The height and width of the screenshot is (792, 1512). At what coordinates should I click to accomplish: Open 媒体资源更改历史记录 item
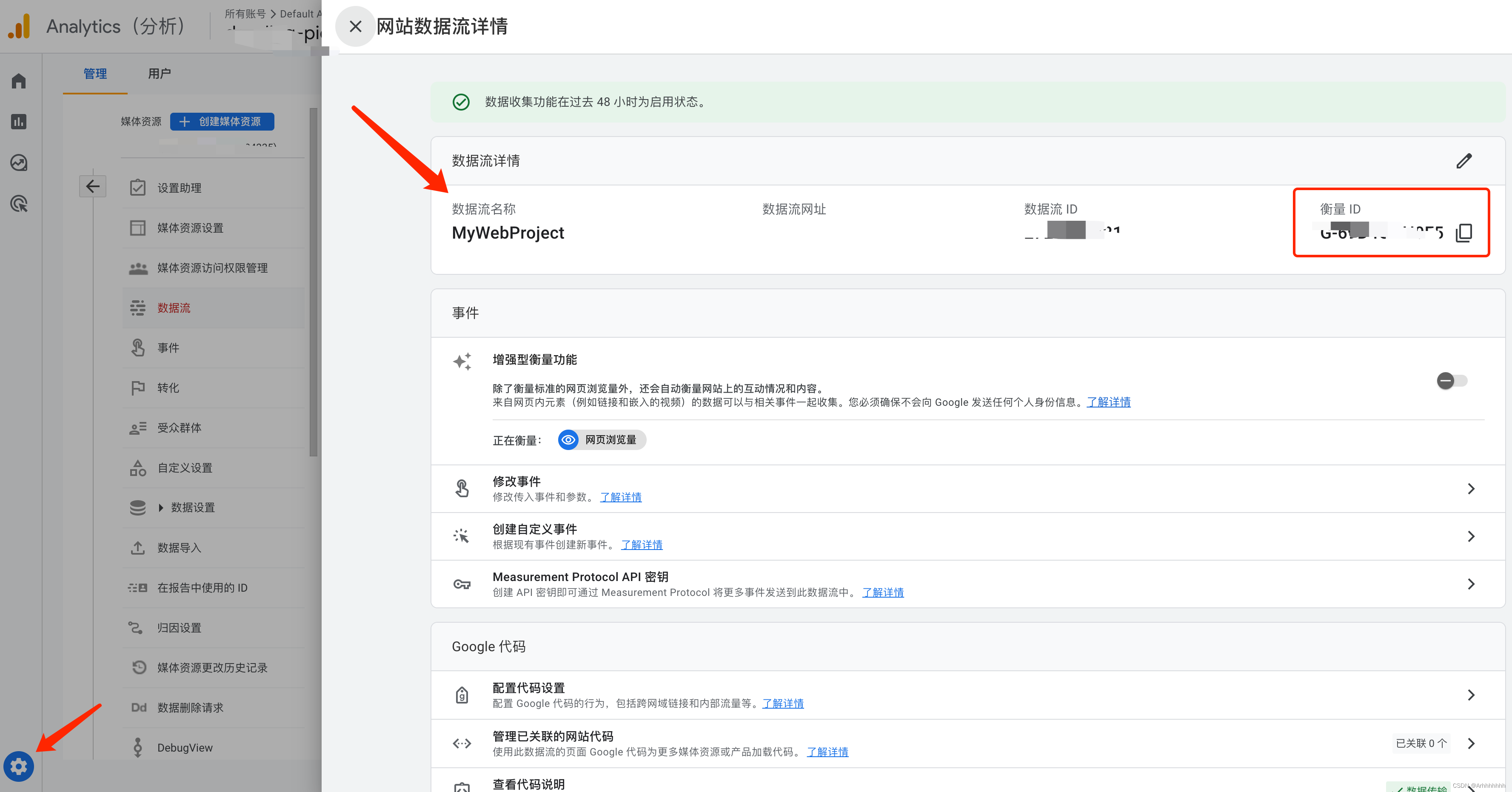(x=214, y=667)
